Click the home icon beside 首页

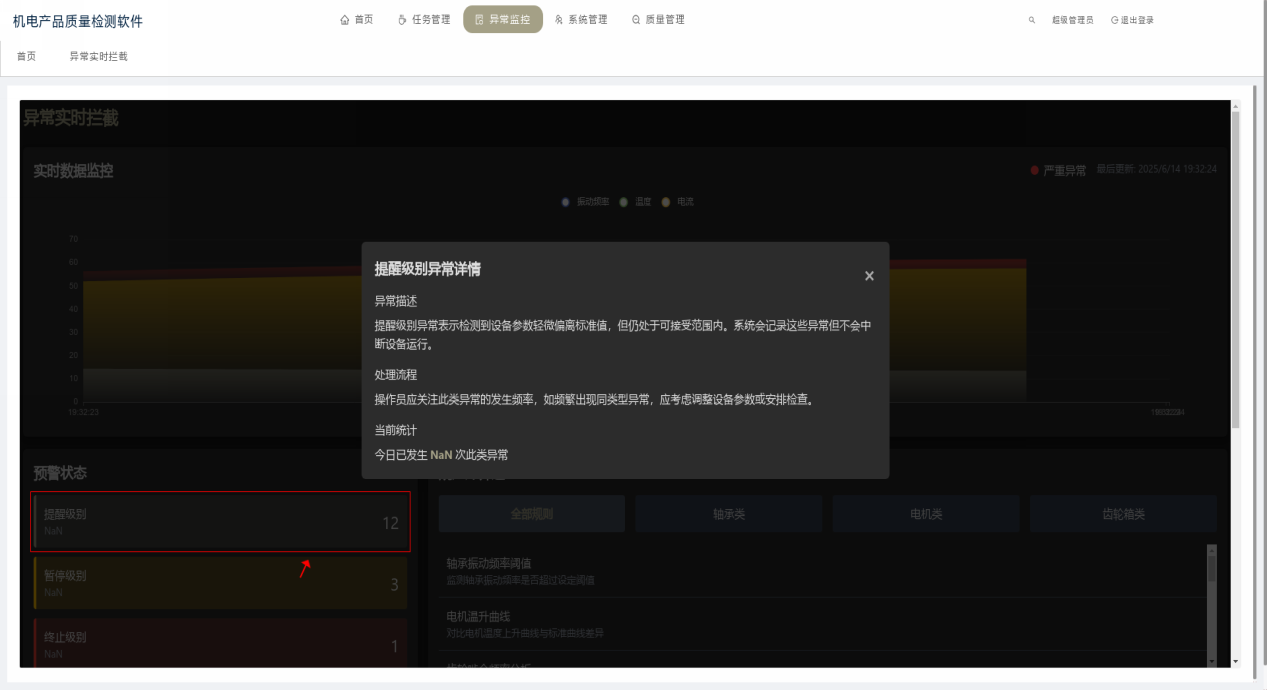(x=345, y=19)
